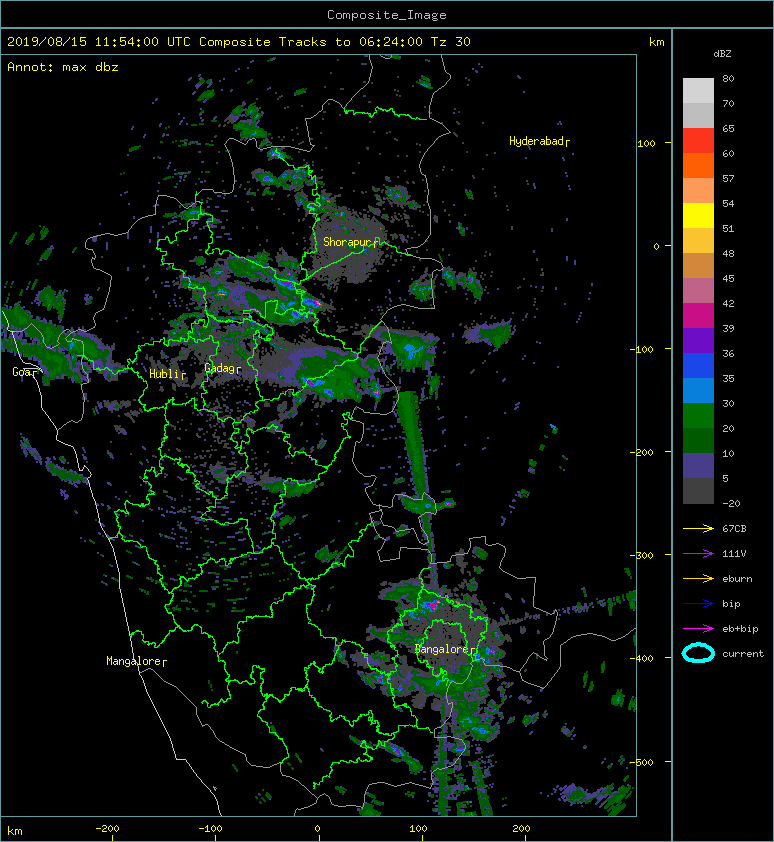Viewport: 774px width, 842px height.
Task: Pick the dark gray swatch above -20
Action: [698, 491]
